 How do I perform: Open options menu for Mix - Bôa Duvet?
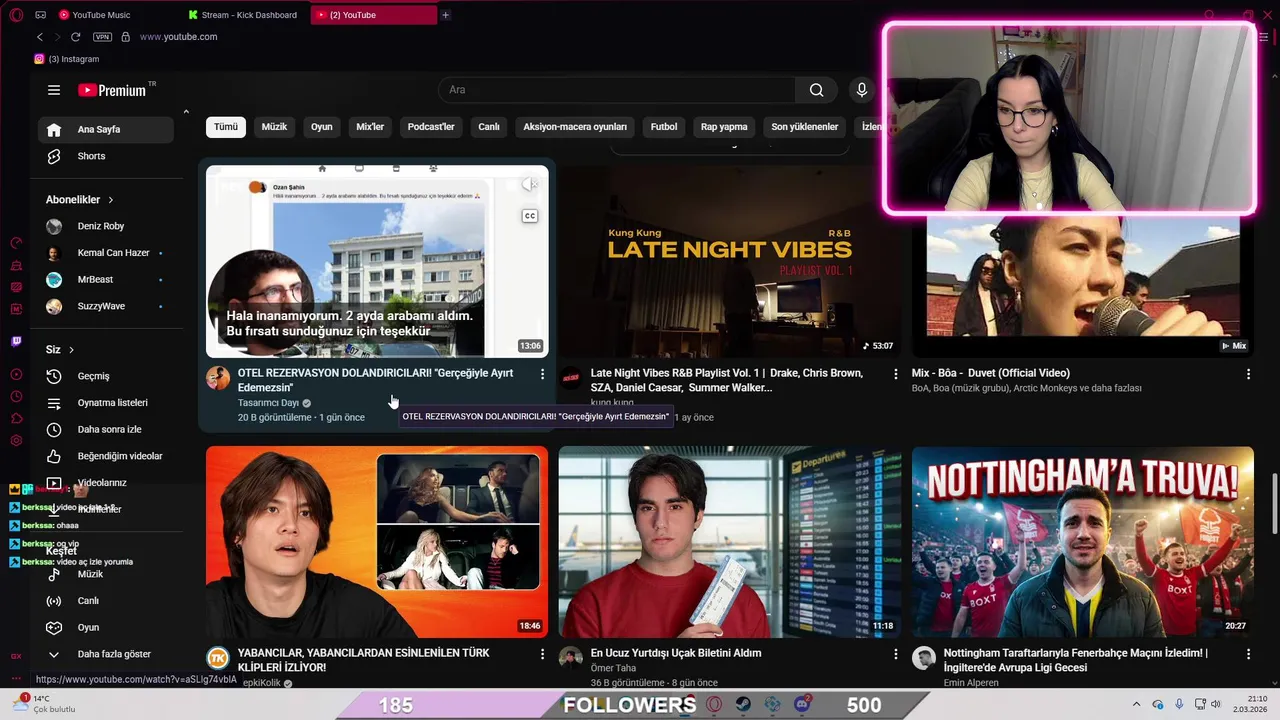pos(1248,374)
